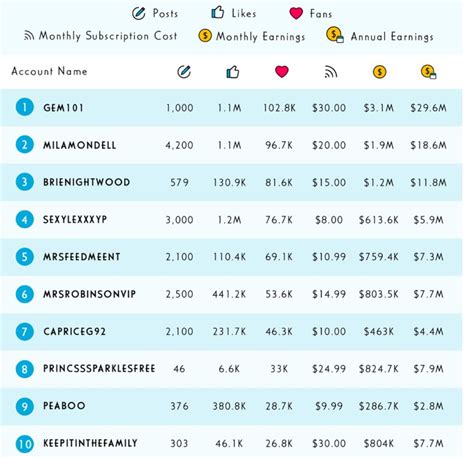Viewport: 474px width, 458px height.
Task: Open the MILAMONDELL account name
Action: click(80, 145)
